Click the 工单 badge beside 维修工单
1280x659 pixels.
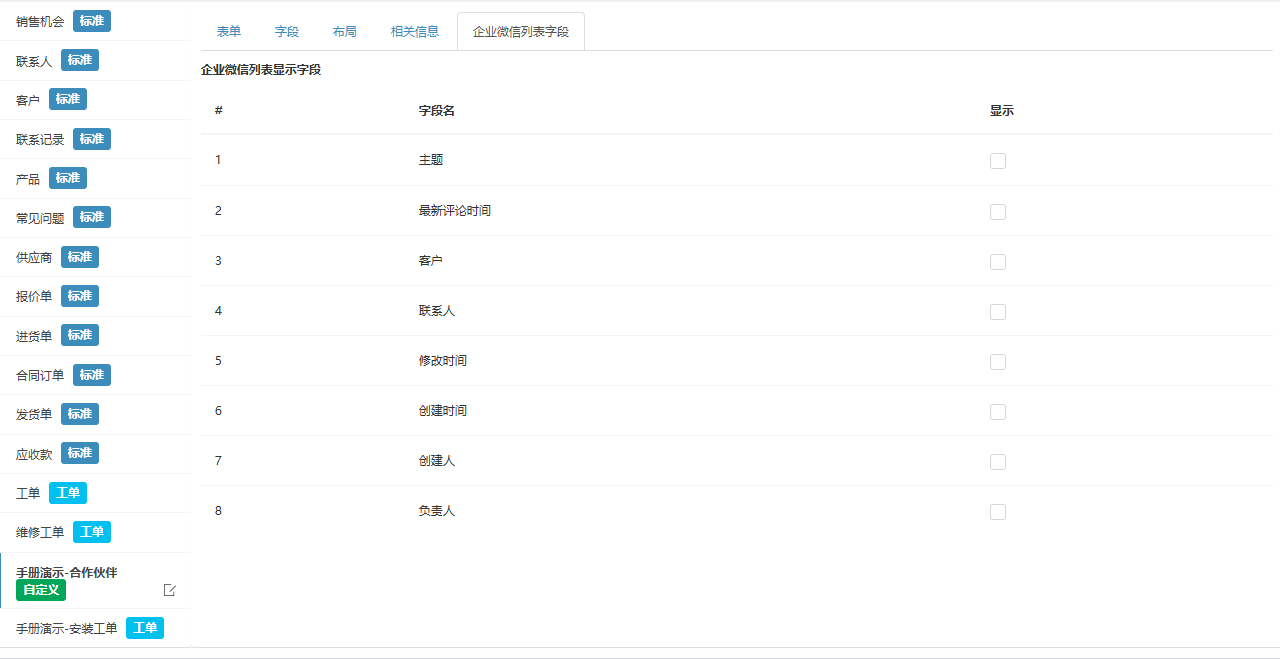[x=92, y=532]
